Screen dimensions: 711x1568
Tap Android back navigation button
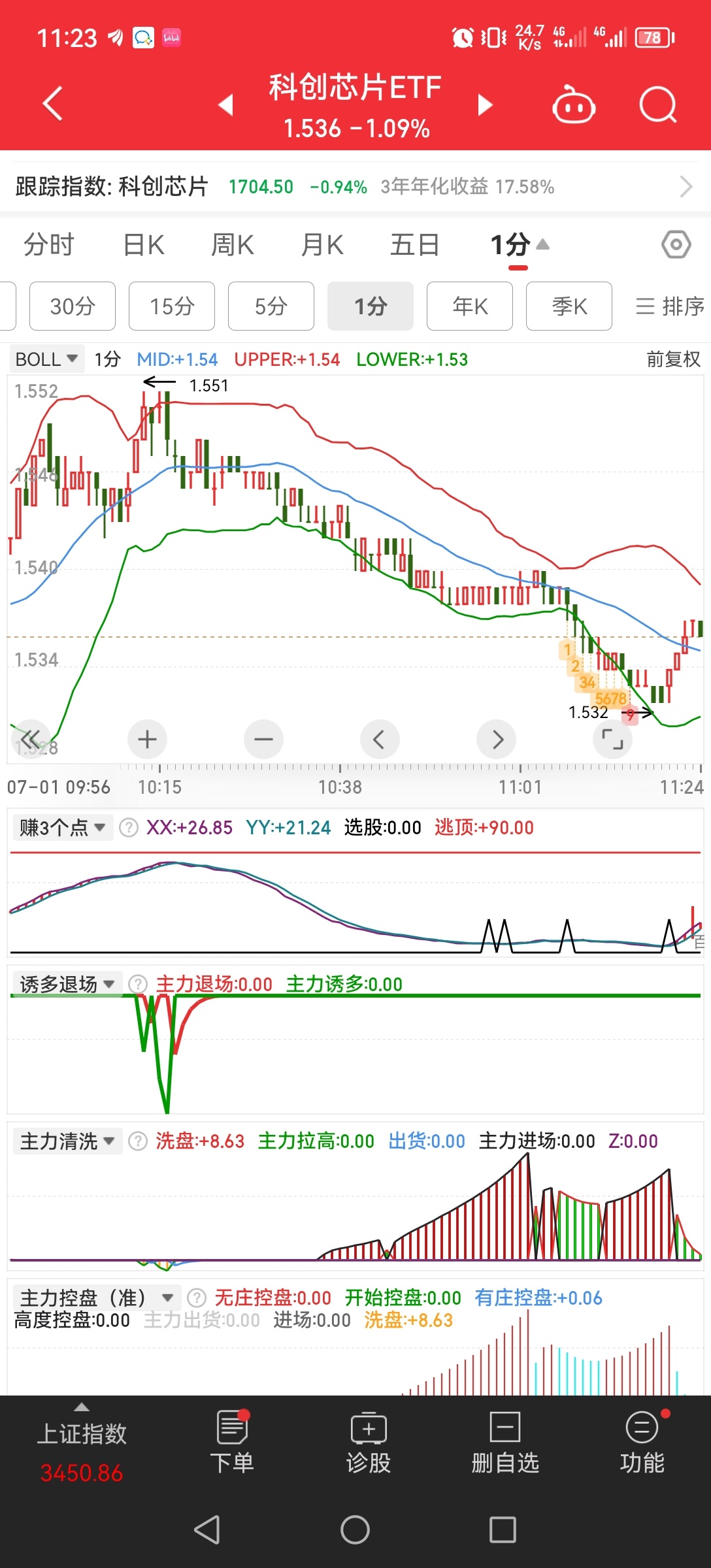tap(207, 1529)
